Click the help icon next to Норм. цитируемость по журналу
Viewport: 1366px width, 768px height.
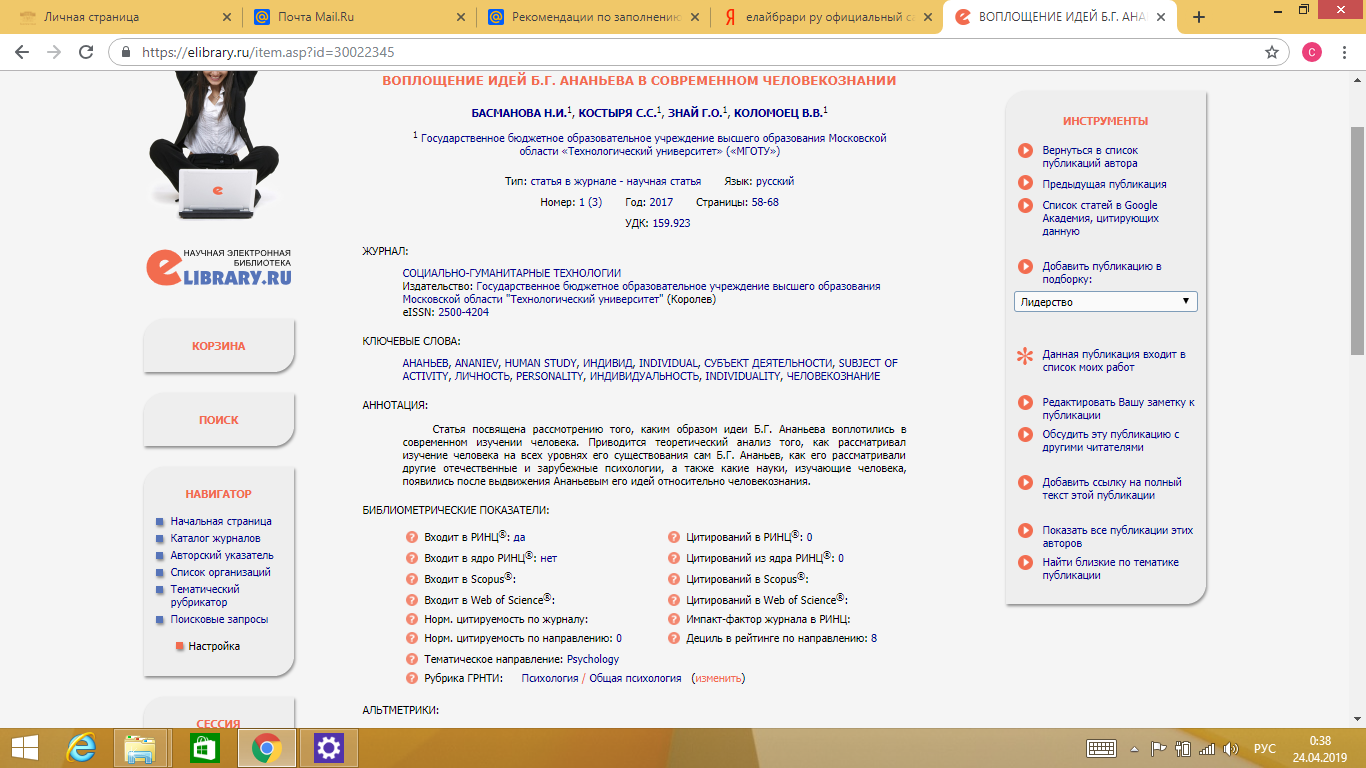pyautogui.click(x=411, y=620)
